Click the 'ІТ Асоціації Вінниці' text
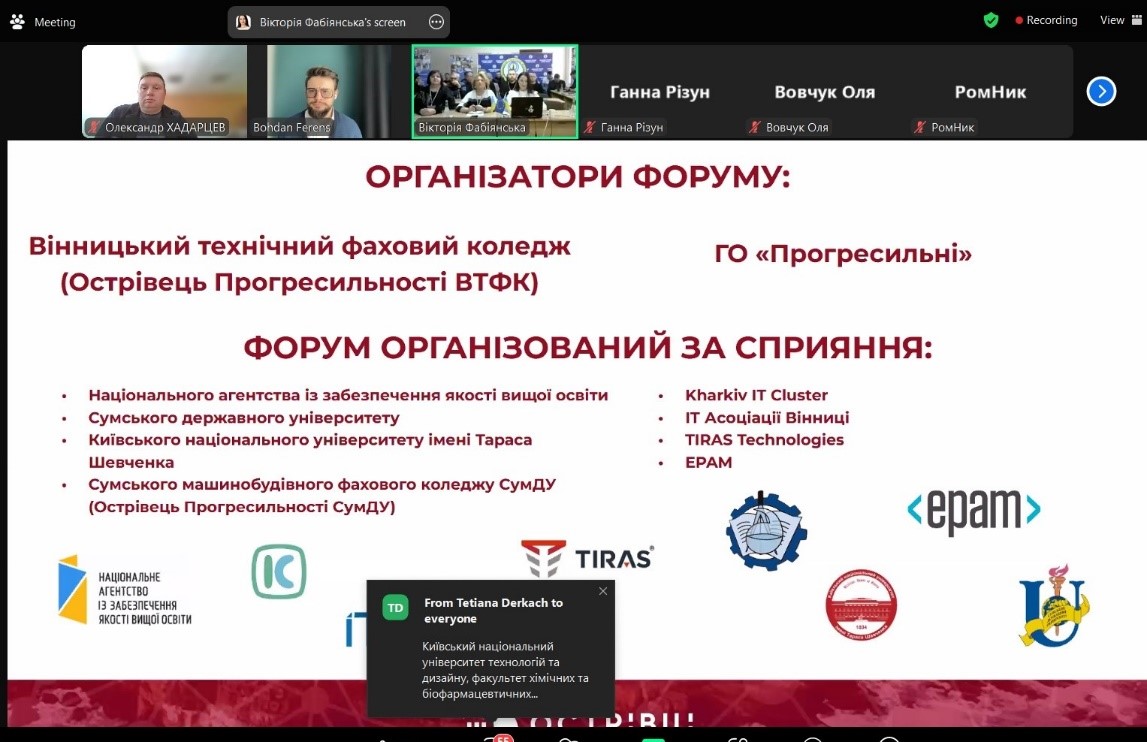Image resolution: width=1147 pixels, height=742 pixels. click(767, 418)
